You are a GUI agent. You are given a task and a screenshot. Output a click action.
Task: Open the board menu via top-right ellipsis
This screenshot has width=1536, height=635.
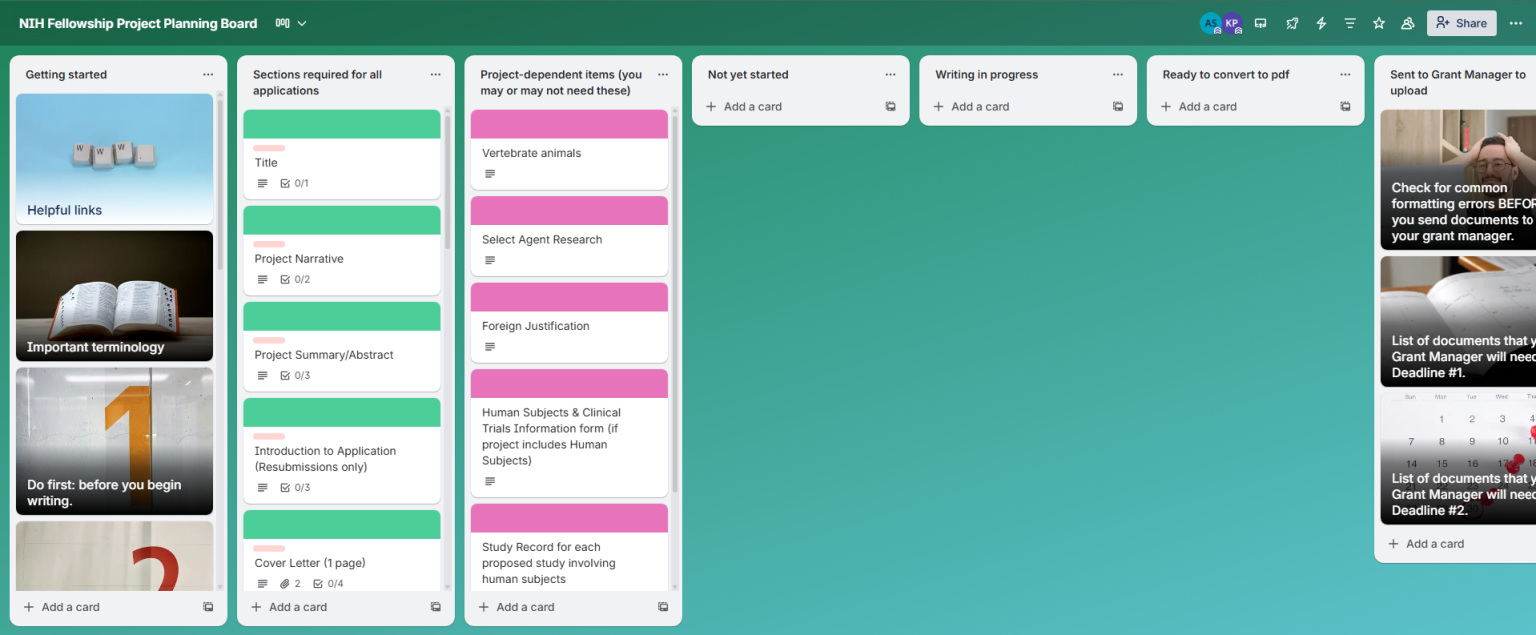point(1516,23)
